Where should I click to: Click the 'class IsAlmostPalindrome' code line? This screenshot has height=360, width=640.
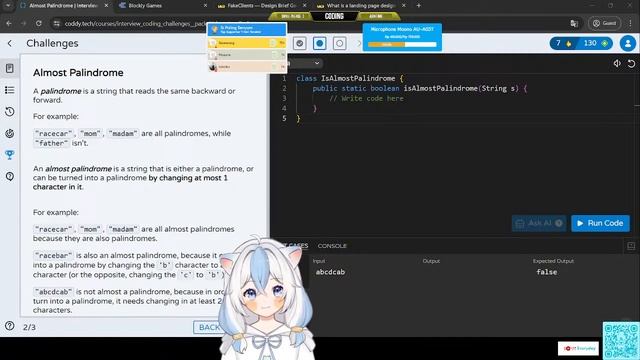click(x=350, y=78)
